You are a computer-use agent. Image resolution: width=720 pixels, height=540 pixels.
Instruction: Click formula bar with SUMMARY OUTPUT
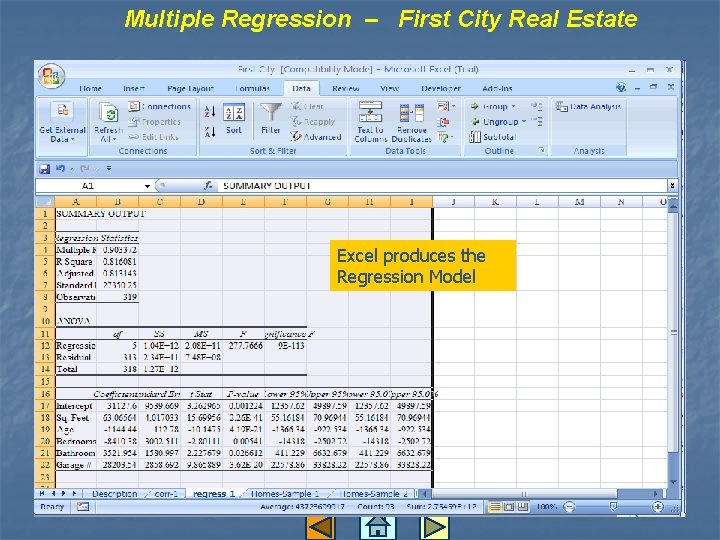(x=443, y=186)
